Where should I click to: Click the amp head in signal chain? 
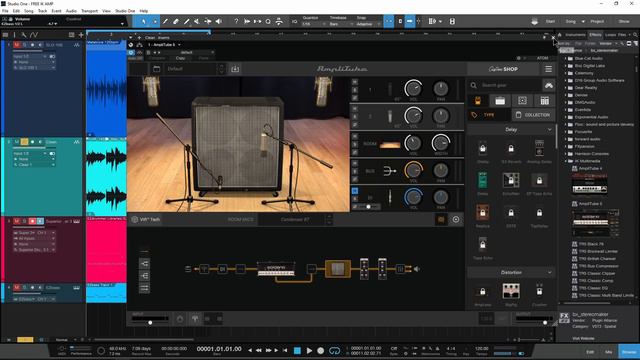[276, 269]
